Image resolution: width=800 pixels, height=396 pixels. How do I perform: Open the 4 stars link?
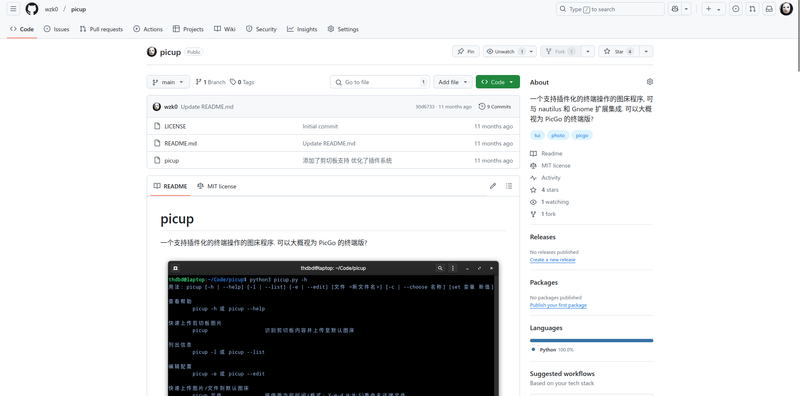(x=544, y=190)
